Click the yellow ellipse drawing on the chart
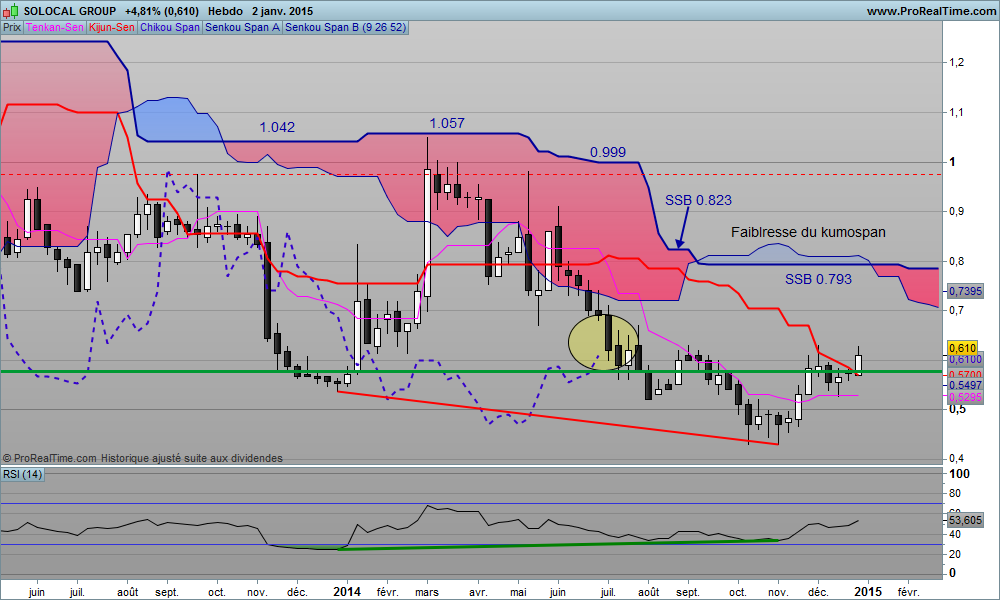The height and width of the screenshot is (600, 1000). coord(603,342)
